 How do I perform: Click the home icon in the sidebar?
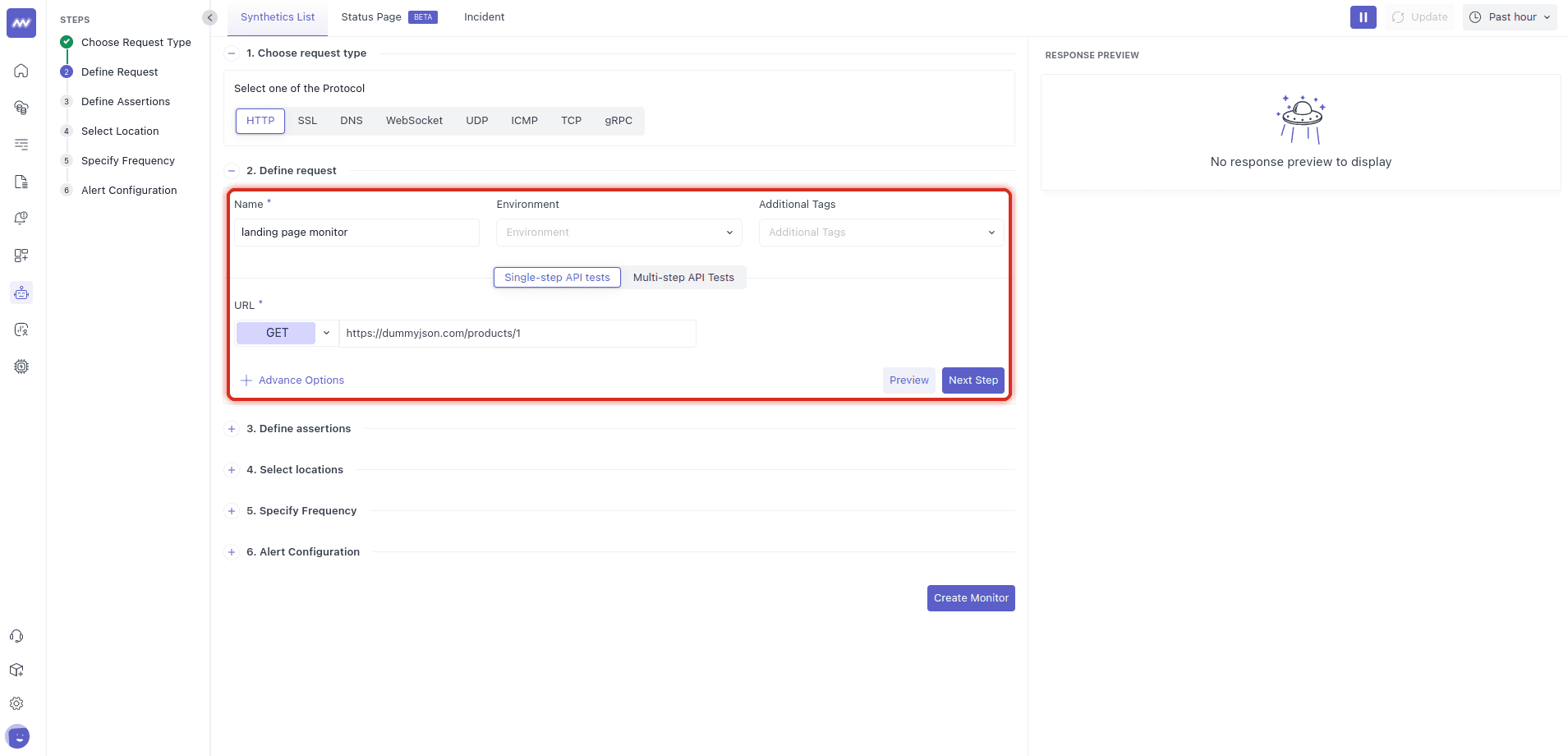(21, 71)
